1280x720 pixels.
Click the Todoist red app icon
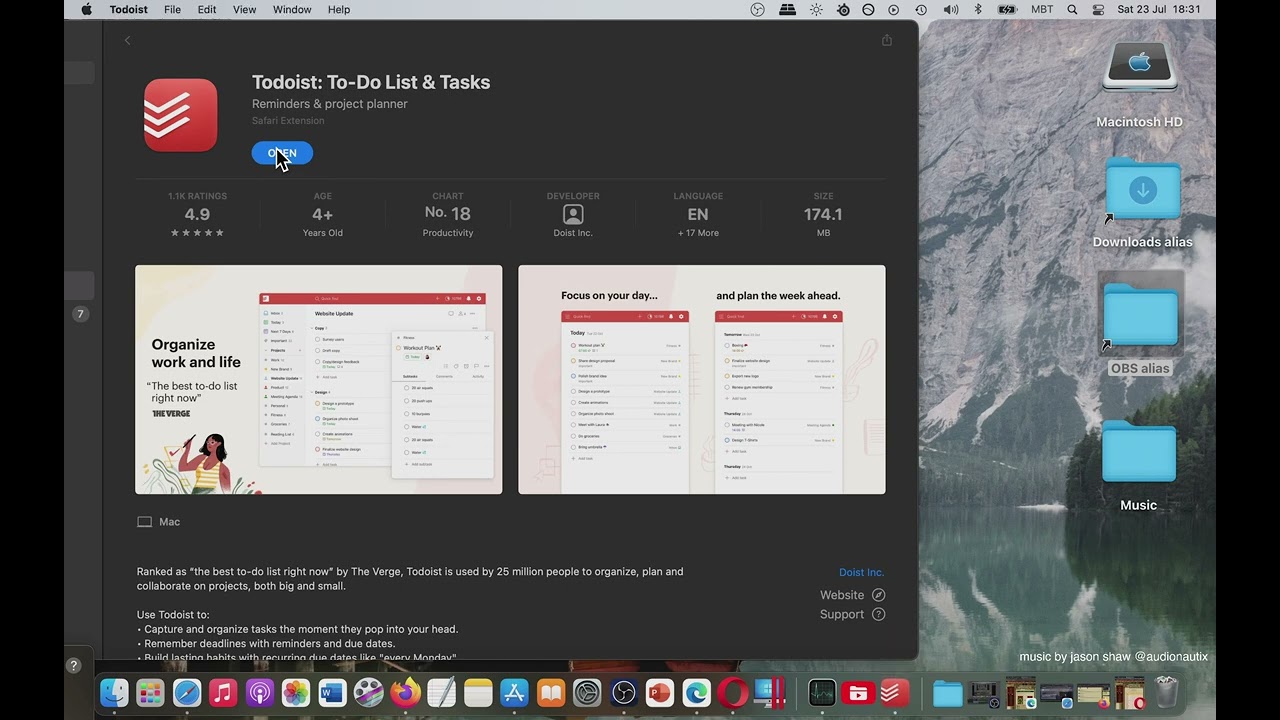tap(180, 115)
